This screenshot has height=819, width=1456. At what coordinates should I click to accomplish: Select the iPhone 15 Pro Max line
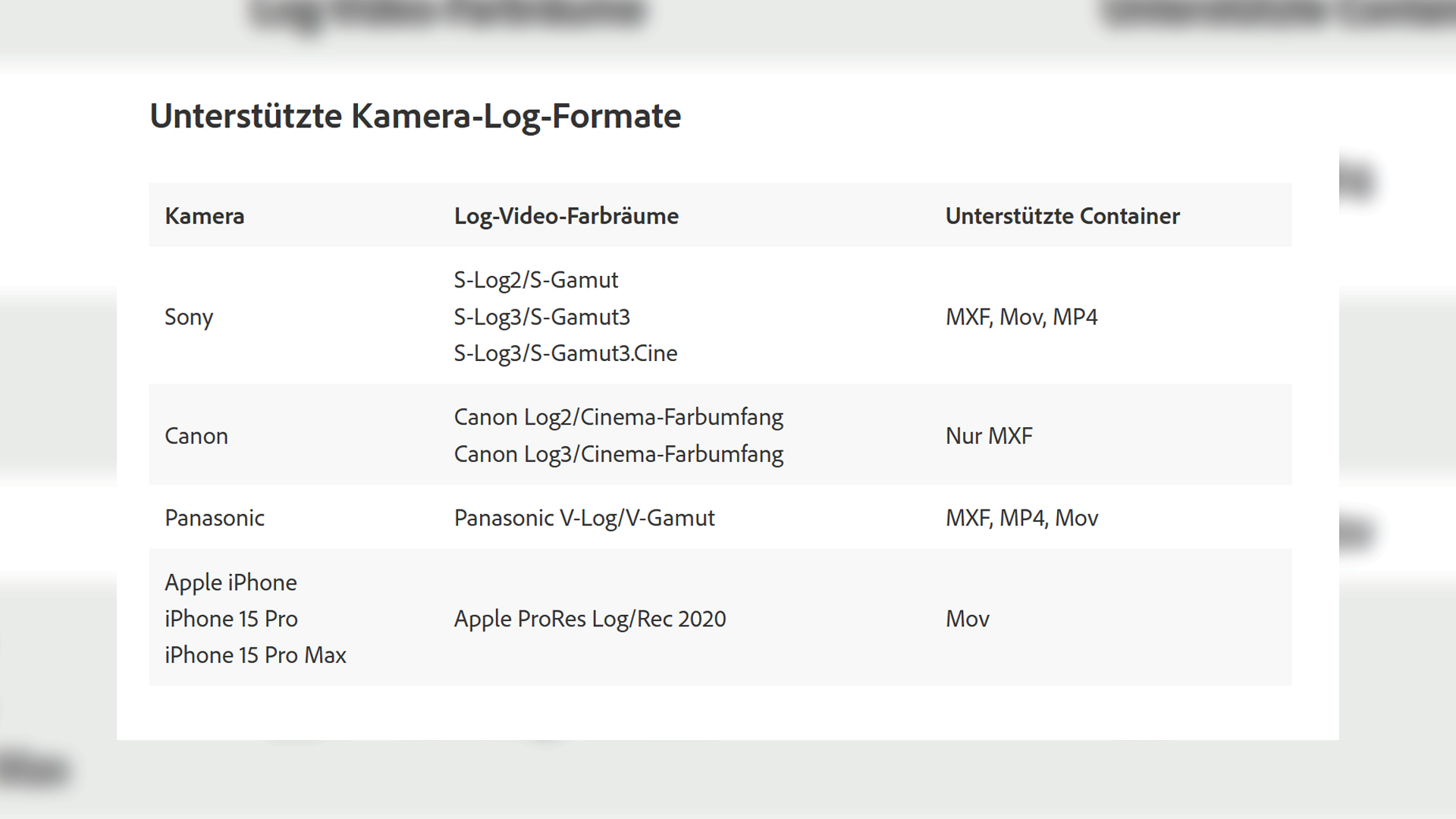tap(255, 655)
